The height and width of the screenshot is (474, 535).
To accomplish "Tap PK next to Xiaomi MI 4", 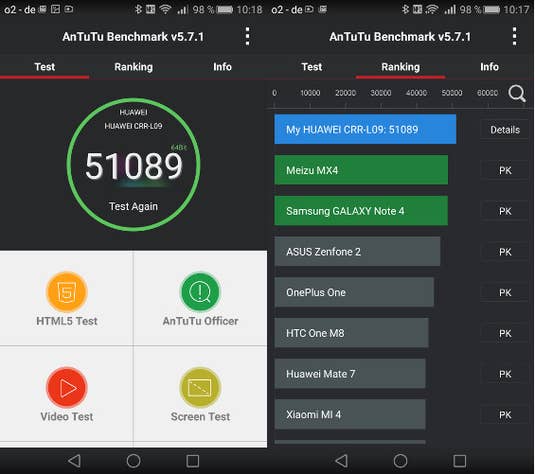I will (505, 415).
